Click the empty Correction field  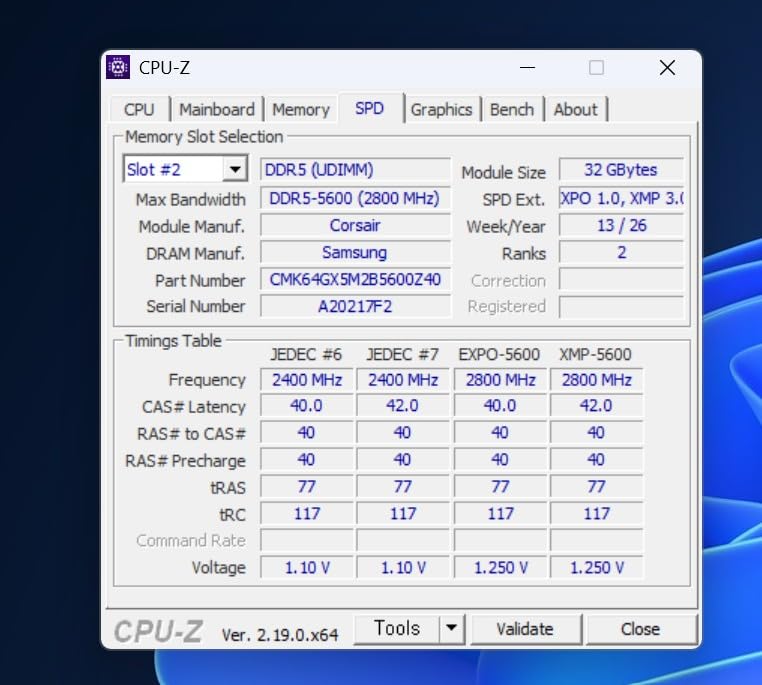pyautogui.click(x=621, y=280)
